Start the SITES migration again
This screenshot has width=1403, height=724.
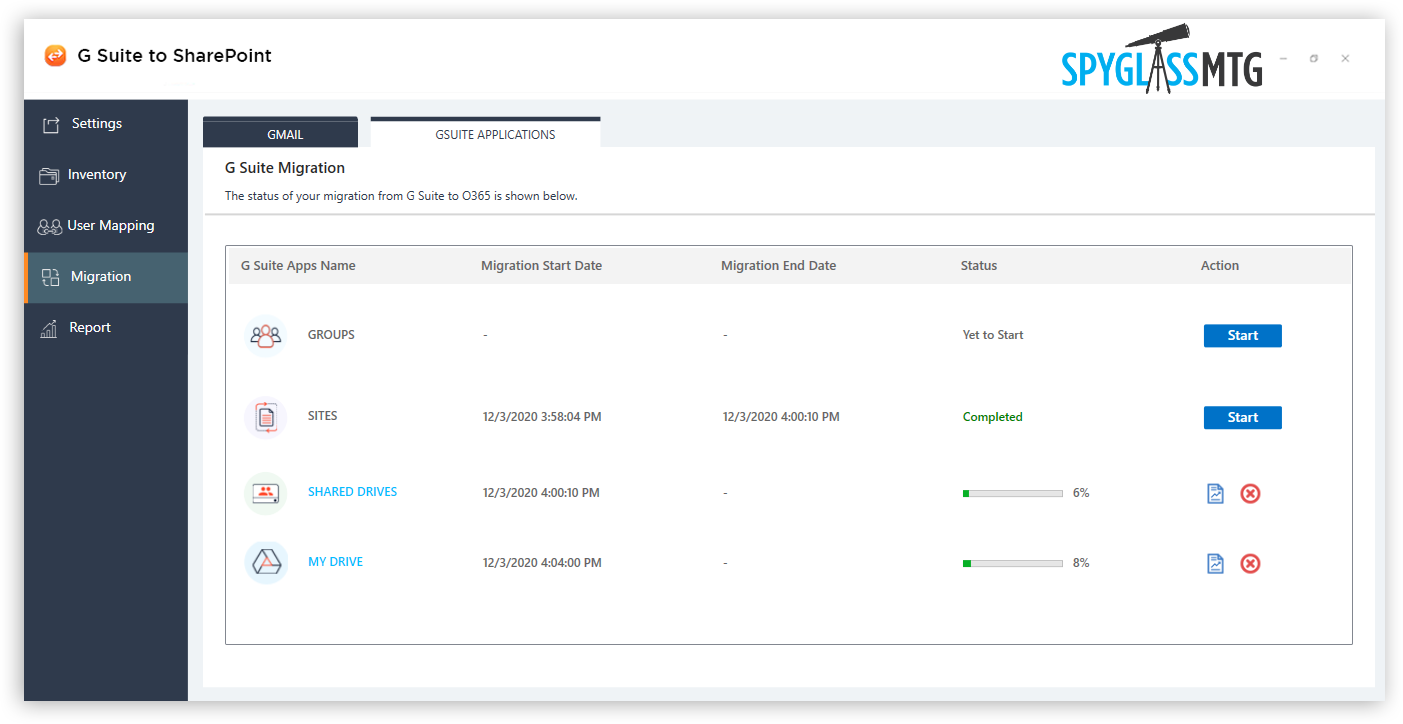[1242, 418]
